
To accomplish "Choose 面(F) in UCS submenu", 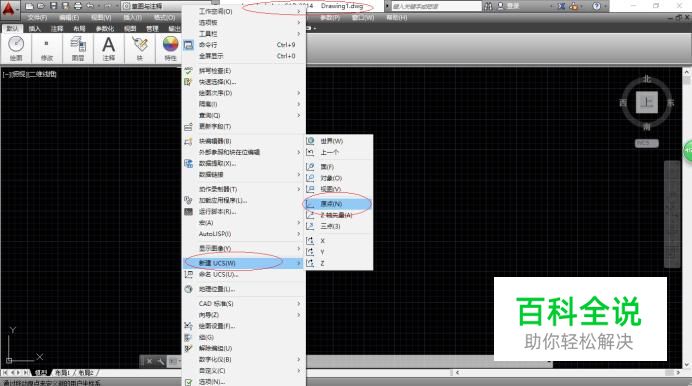I will pos(339,167).
